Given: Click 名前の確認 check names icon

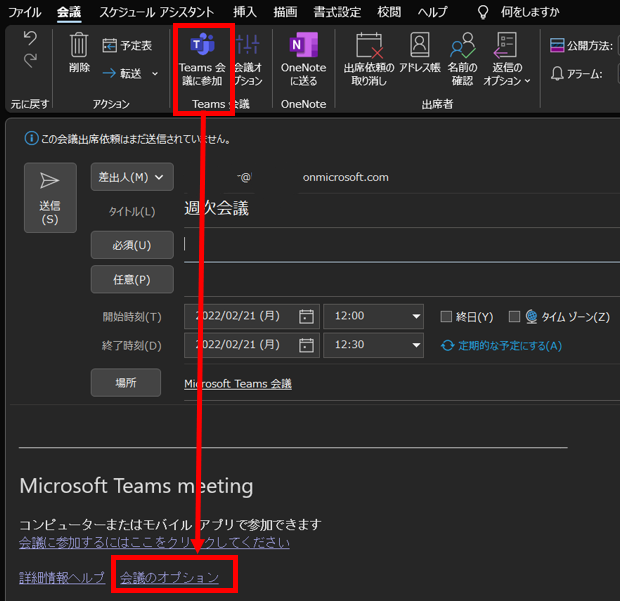Looking at the screenshot, I should coord(462,45).
